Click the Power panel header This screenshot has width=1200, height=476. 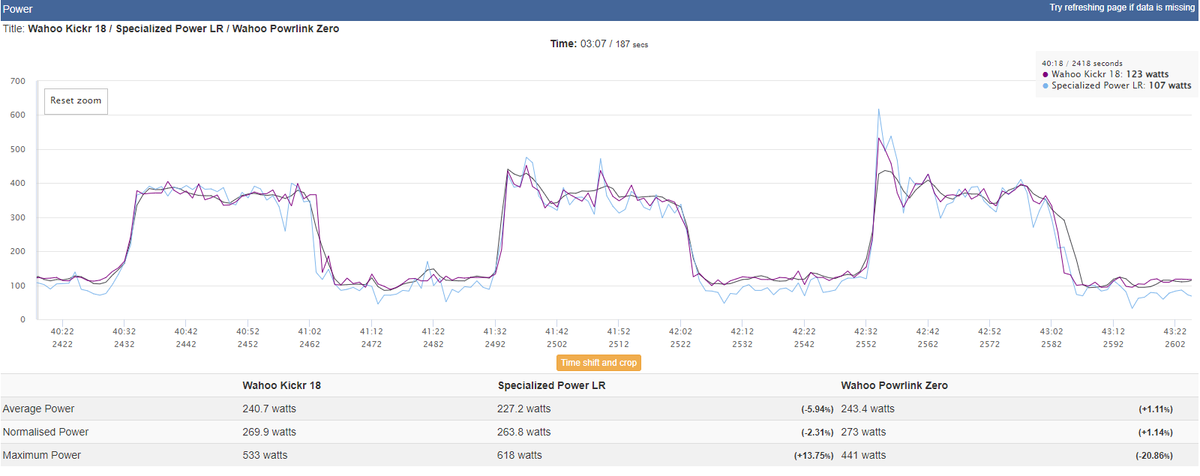pos(600,9)
